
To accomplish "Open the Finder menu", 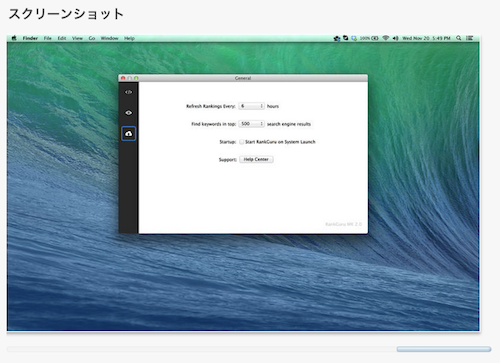I will [x=30, y=38].
